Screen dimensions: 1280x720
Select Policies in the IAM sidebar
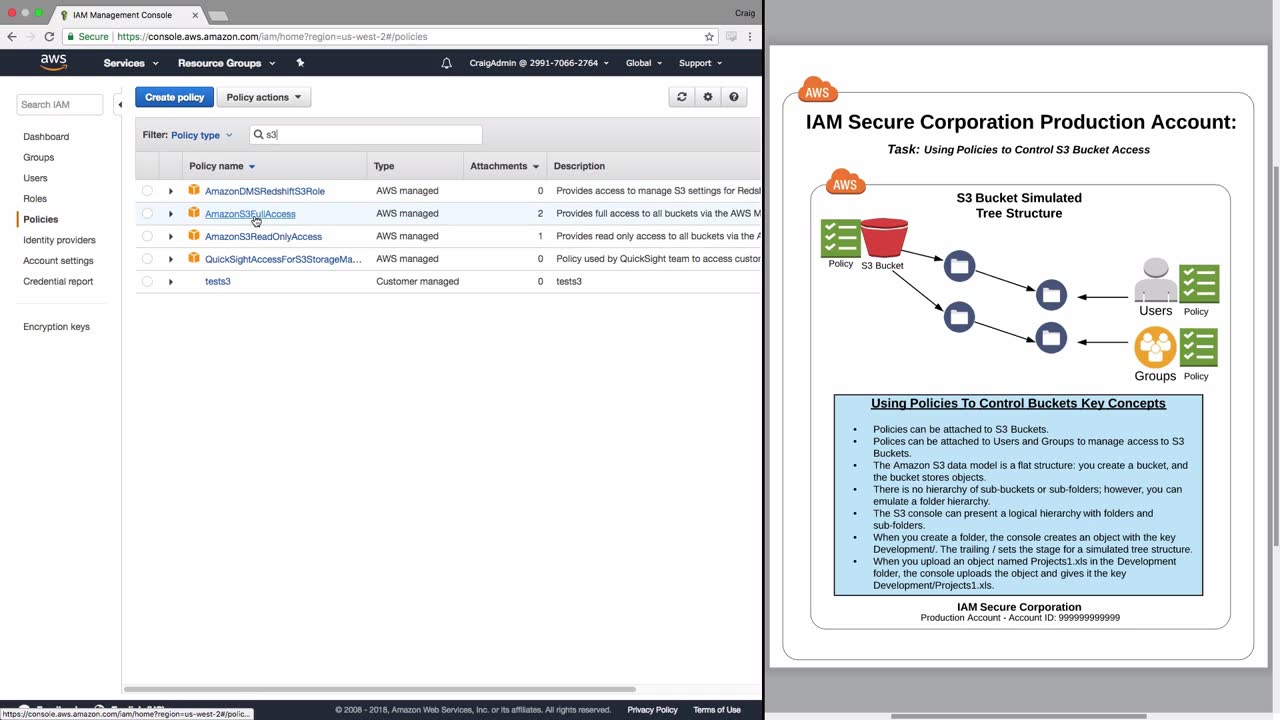(x=41, y=219)
